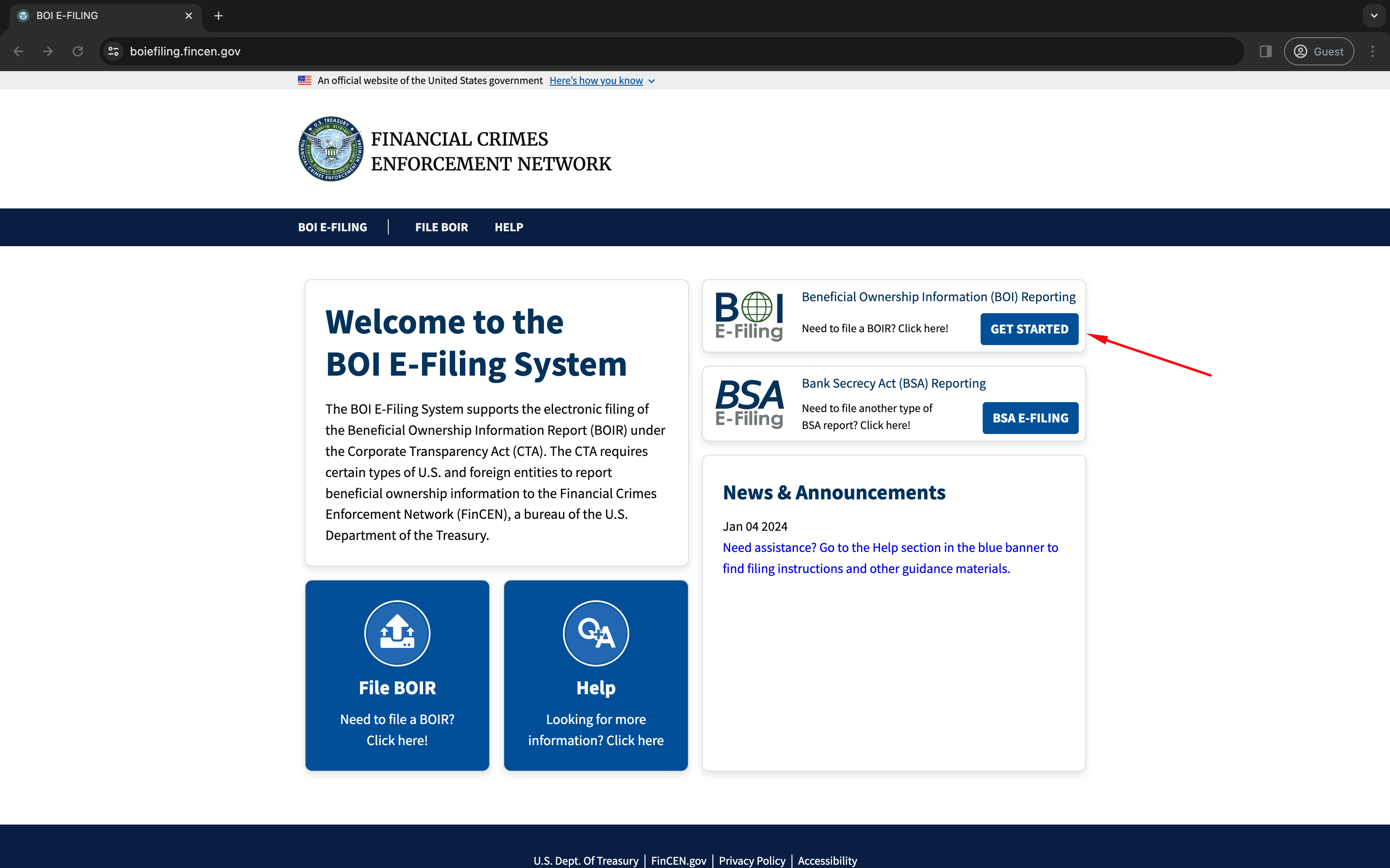Open U.S. Dept. Of Treasury footer link
1390x868 pixels.
[x=585, y=861]
